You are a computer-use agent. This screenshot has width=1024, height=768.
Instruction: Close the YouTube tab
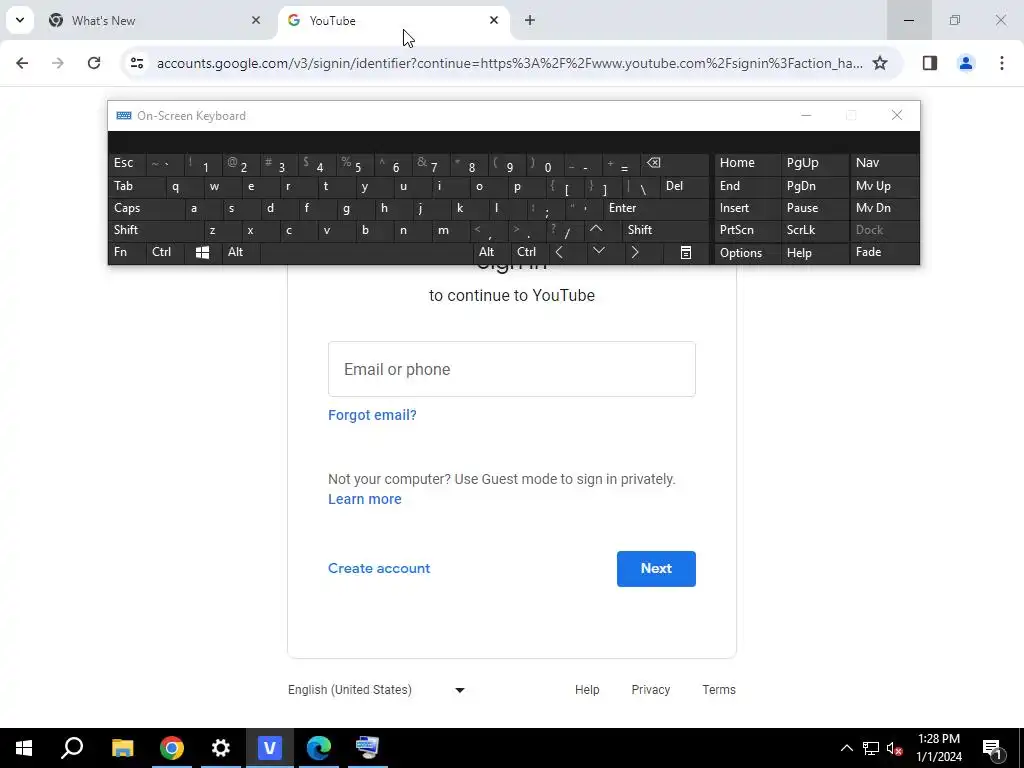pyautogui.click(x=494, y=20)
